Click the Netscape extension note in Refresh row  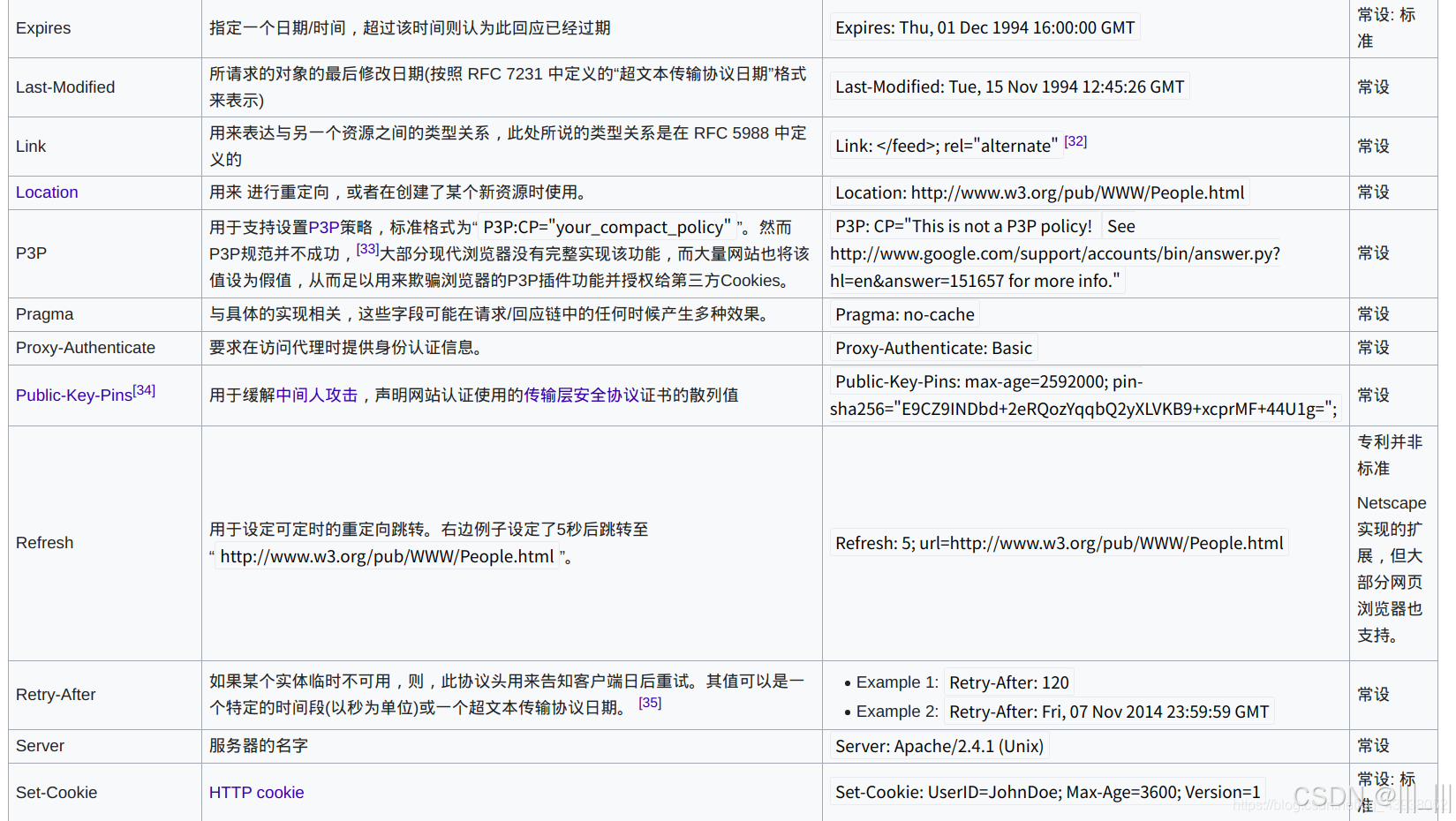click(1392, 569)
